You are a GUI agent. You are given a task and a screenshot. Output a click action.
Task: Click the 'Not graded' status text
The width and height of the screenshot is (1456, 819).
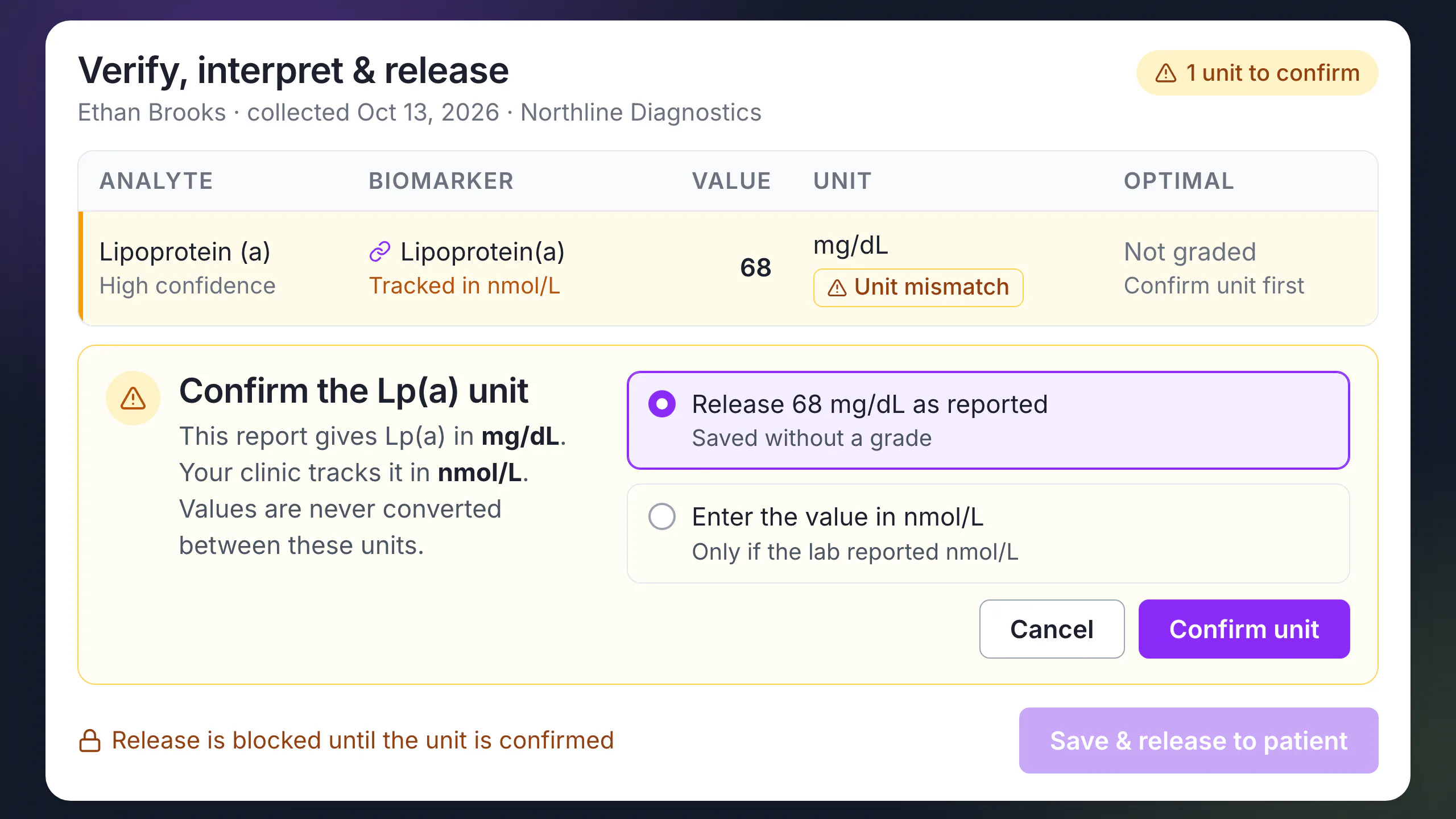click(x=1190, y=251)
